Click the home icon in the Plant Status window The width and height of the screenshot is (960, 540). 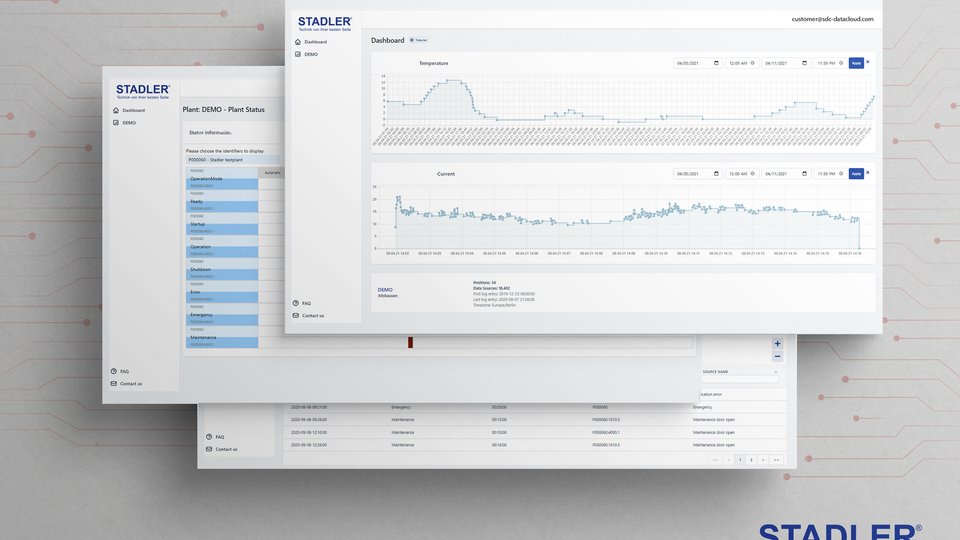click(x=116, y=110)
